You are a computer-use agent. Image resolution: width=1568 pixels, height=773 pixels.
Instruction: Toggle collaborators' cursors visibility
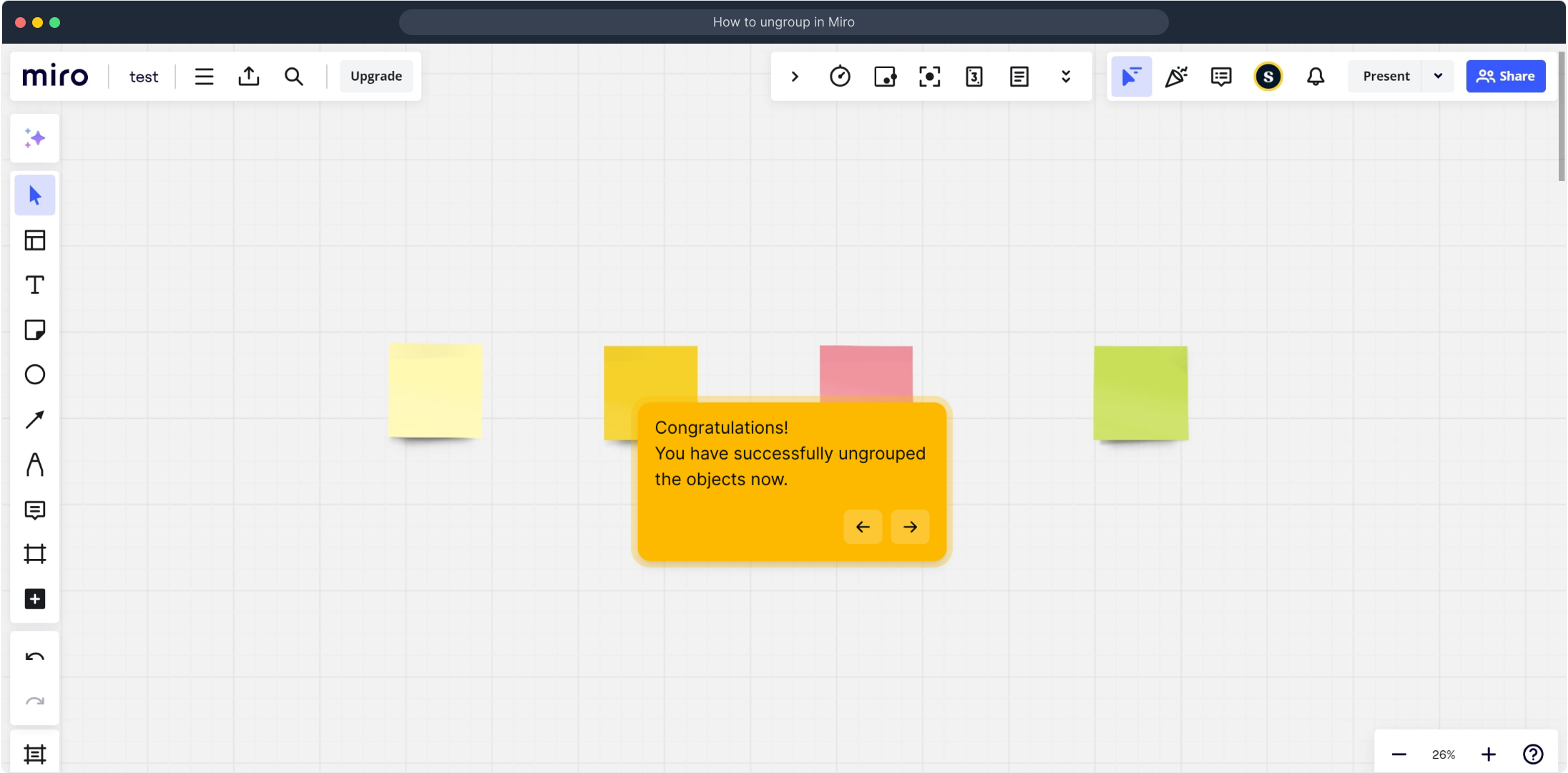tap(1131, 77)
